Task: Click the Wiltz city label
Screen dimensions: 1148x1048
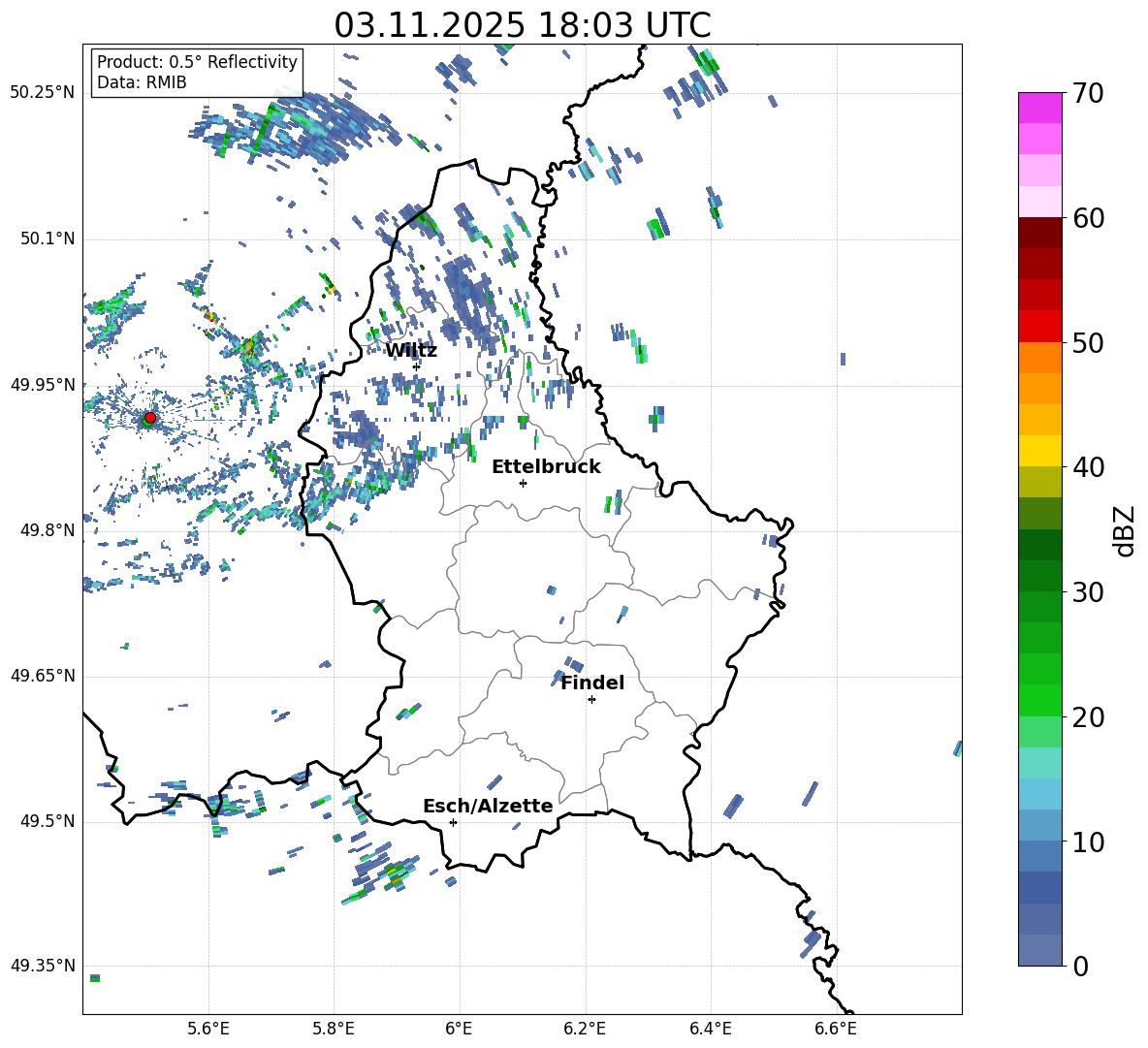Action: click(x=411, y=351)
